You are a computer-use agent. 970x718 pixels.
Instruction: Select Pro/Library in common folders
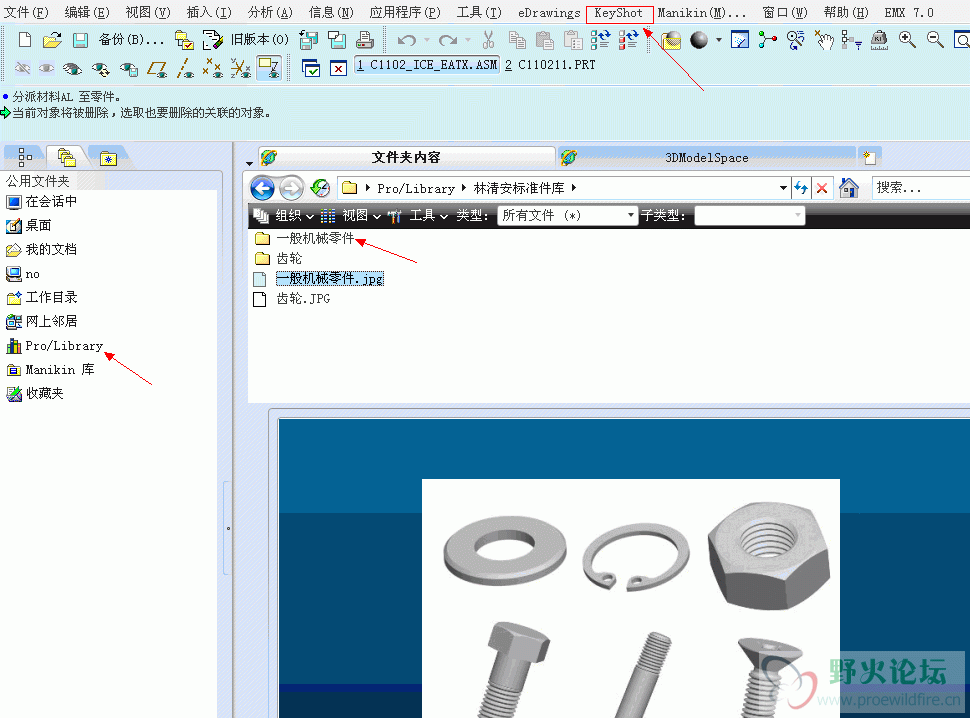(x=64, y=346)
